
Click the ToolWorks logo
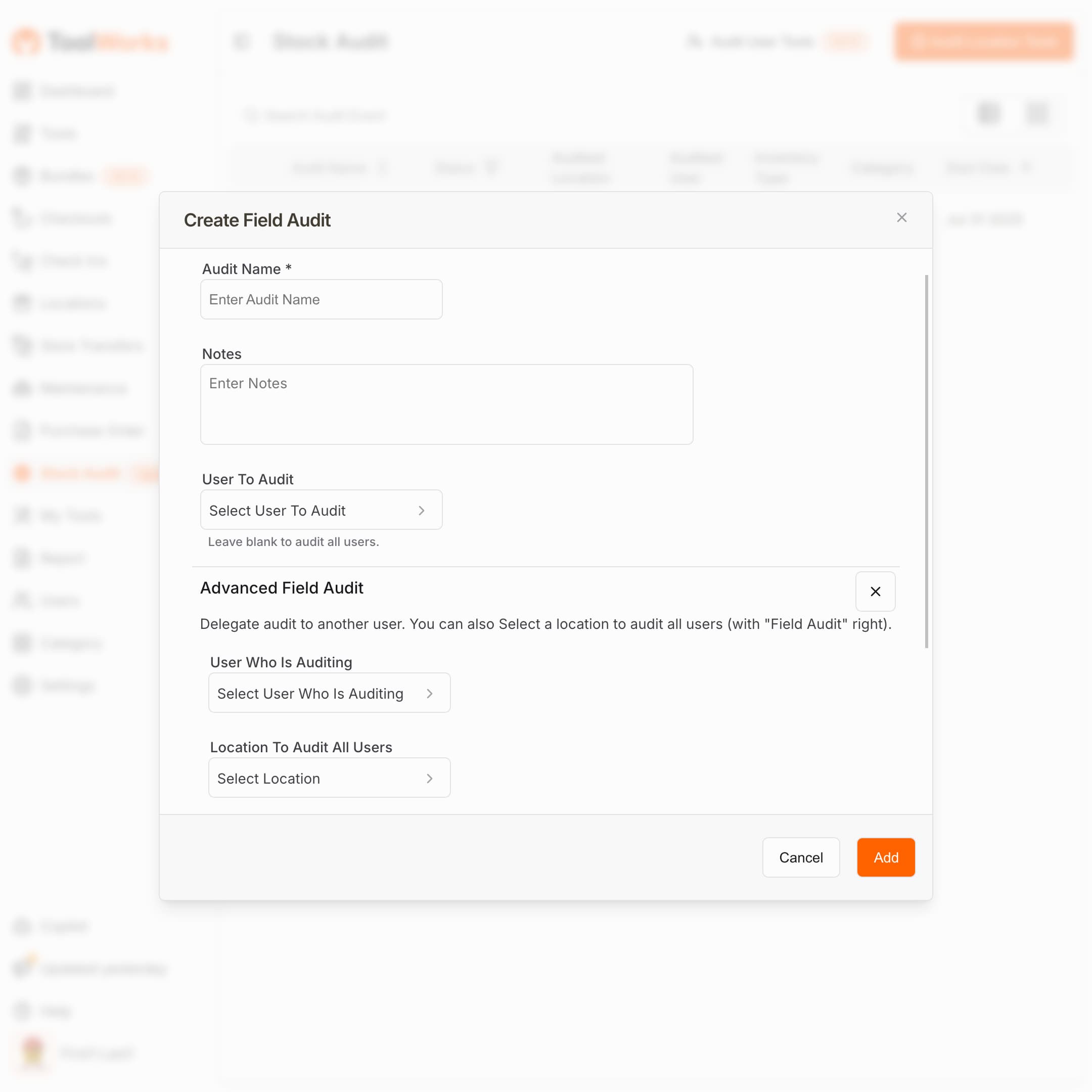coord(89,41)
